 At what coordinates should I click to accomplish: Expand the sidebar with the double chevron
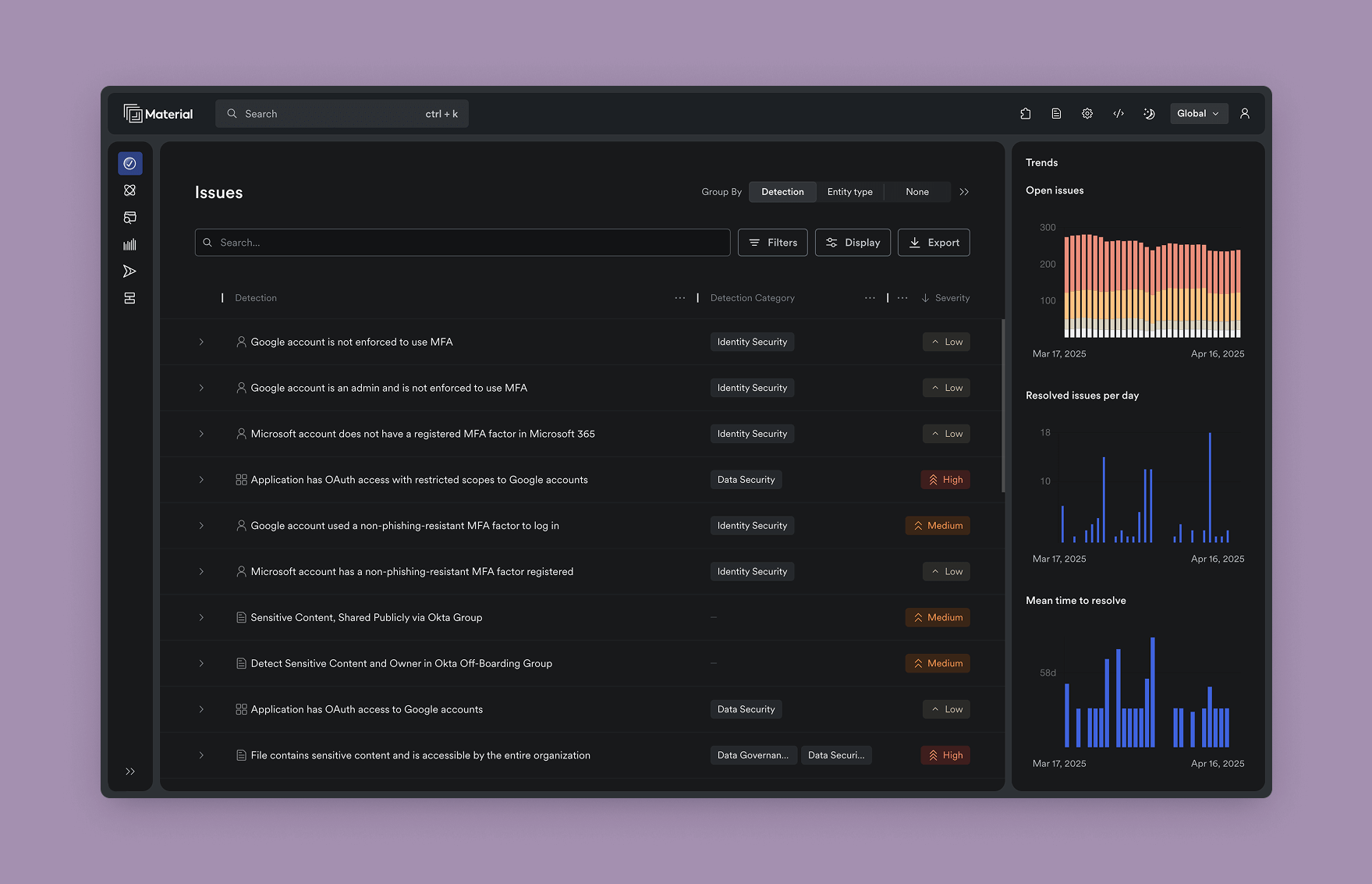[130, 772]
